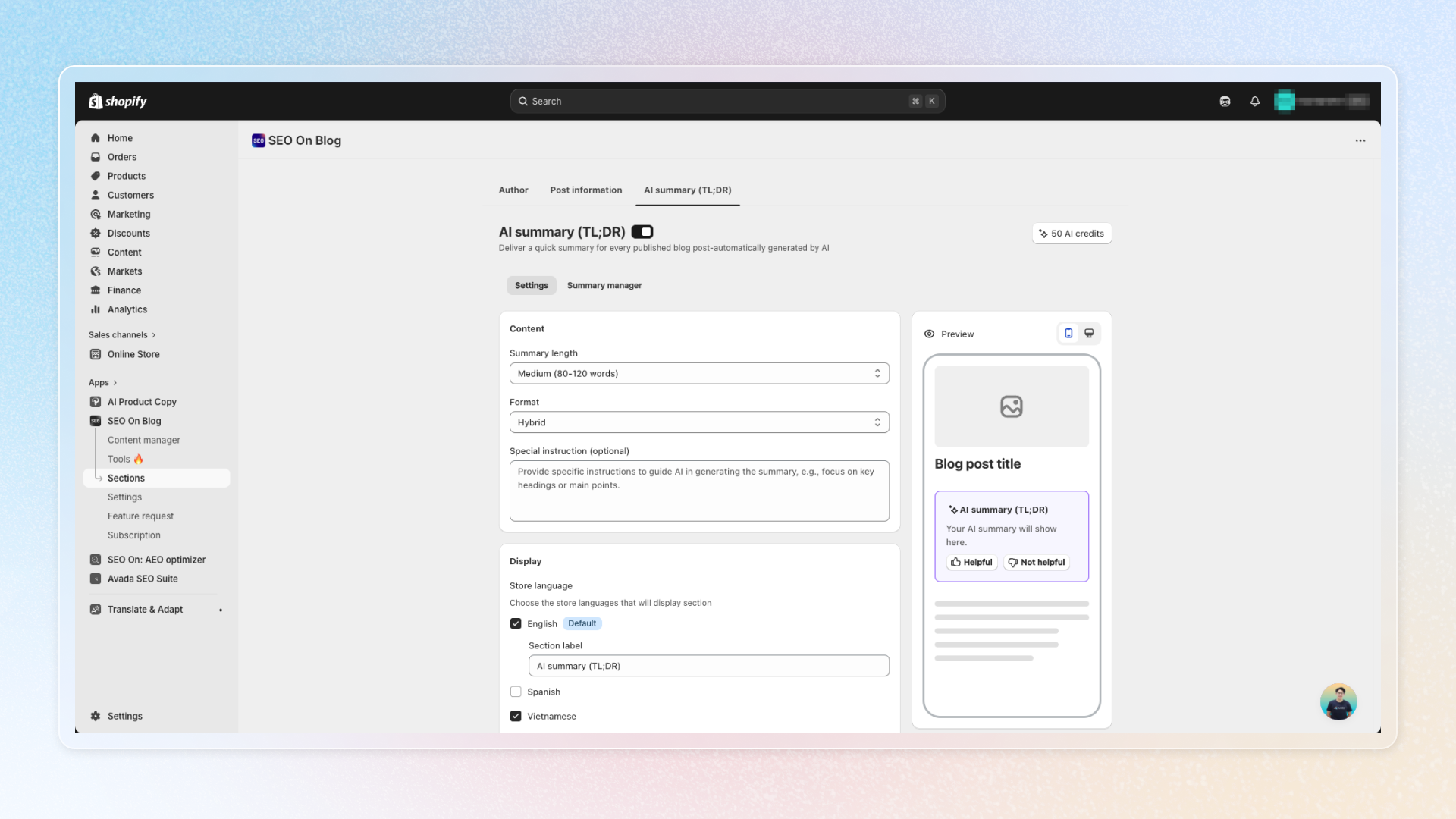Open the support chat avatar
Viewport: 1456px width, 819px height.
click(1338, 701)
